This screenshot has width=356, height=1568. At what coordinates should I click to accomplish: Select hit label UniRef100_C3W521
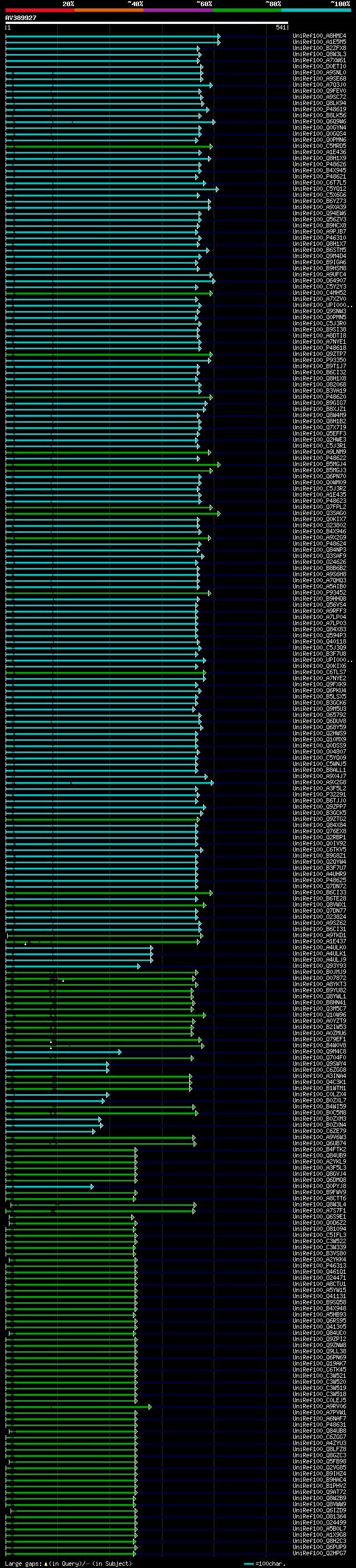coord(319,1376)
